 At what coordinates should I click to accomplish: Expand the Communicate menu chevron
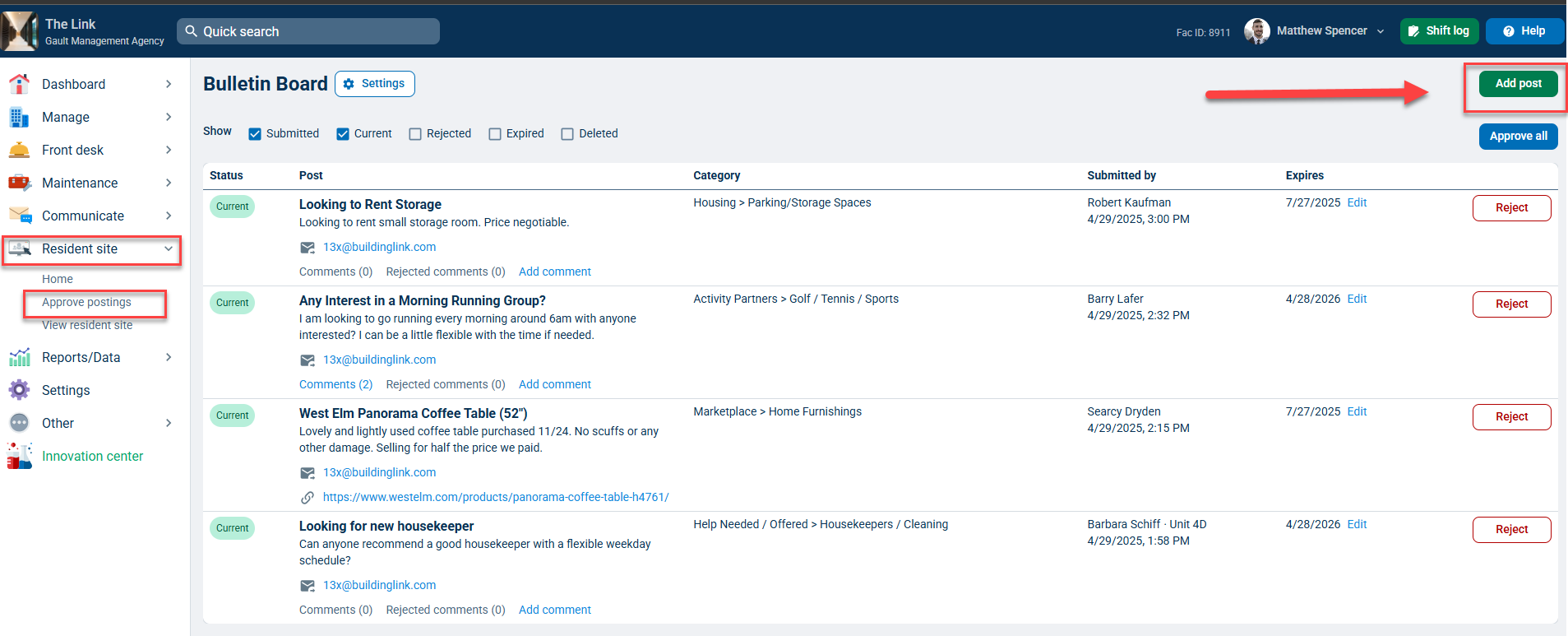(x=169, y=216)
